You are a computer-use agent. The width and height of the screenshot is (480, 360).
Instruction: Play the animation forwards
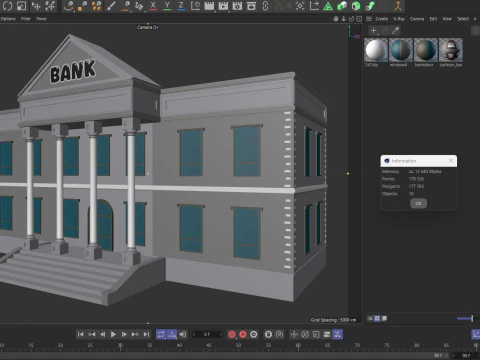[113, 334]
